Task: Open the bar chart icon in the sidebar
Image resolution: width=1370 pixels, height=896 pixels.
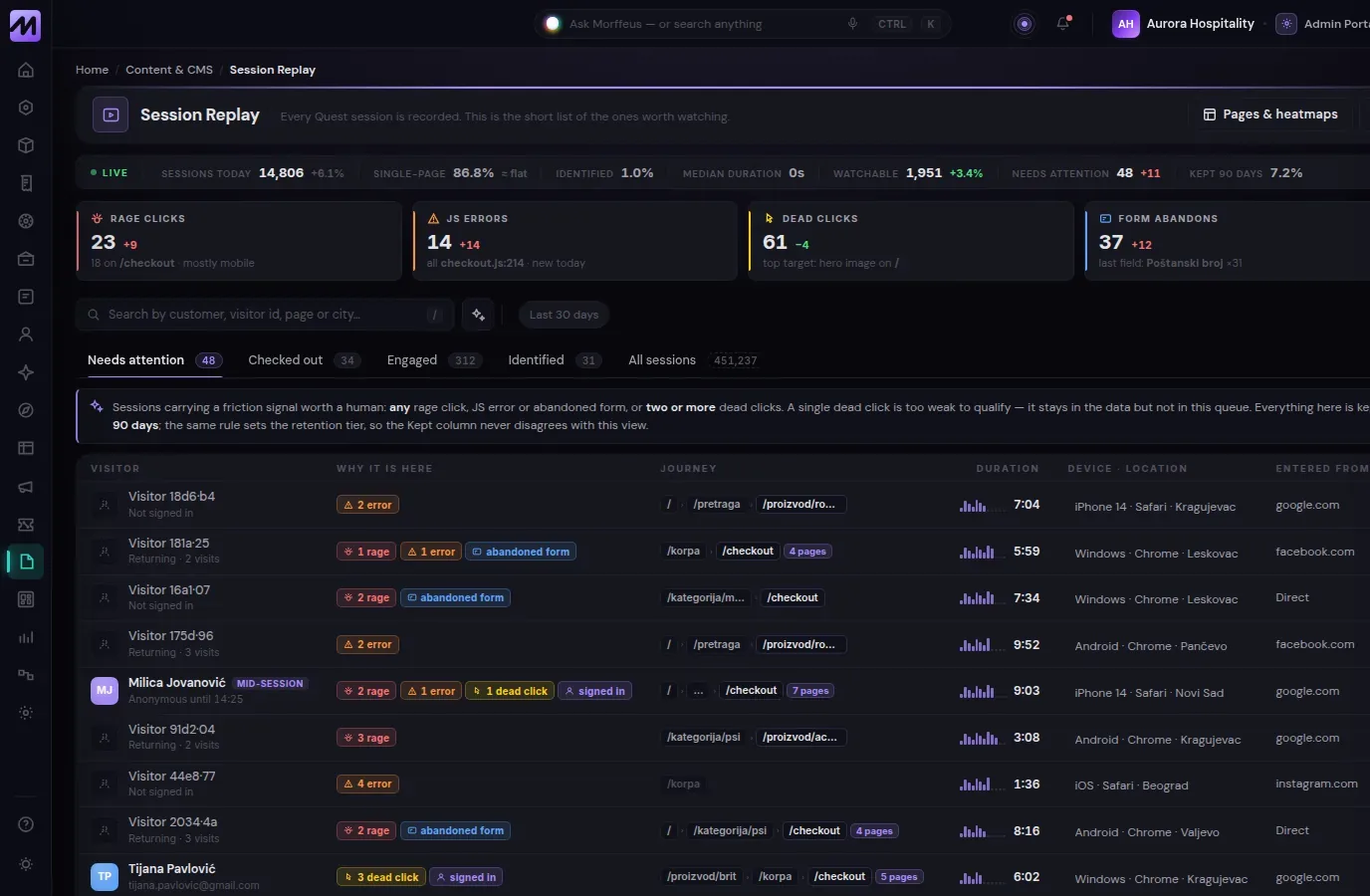Action: pos(26,637)
